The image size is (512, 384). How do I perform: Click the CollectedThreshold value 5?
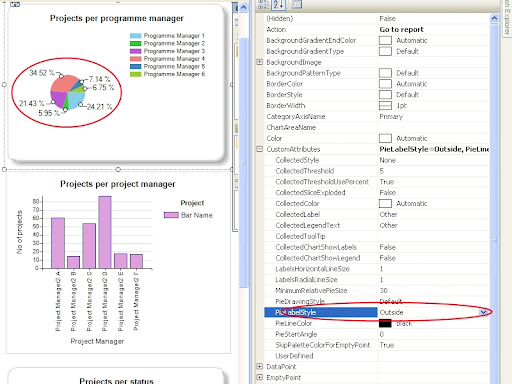[x=381, y=171]
